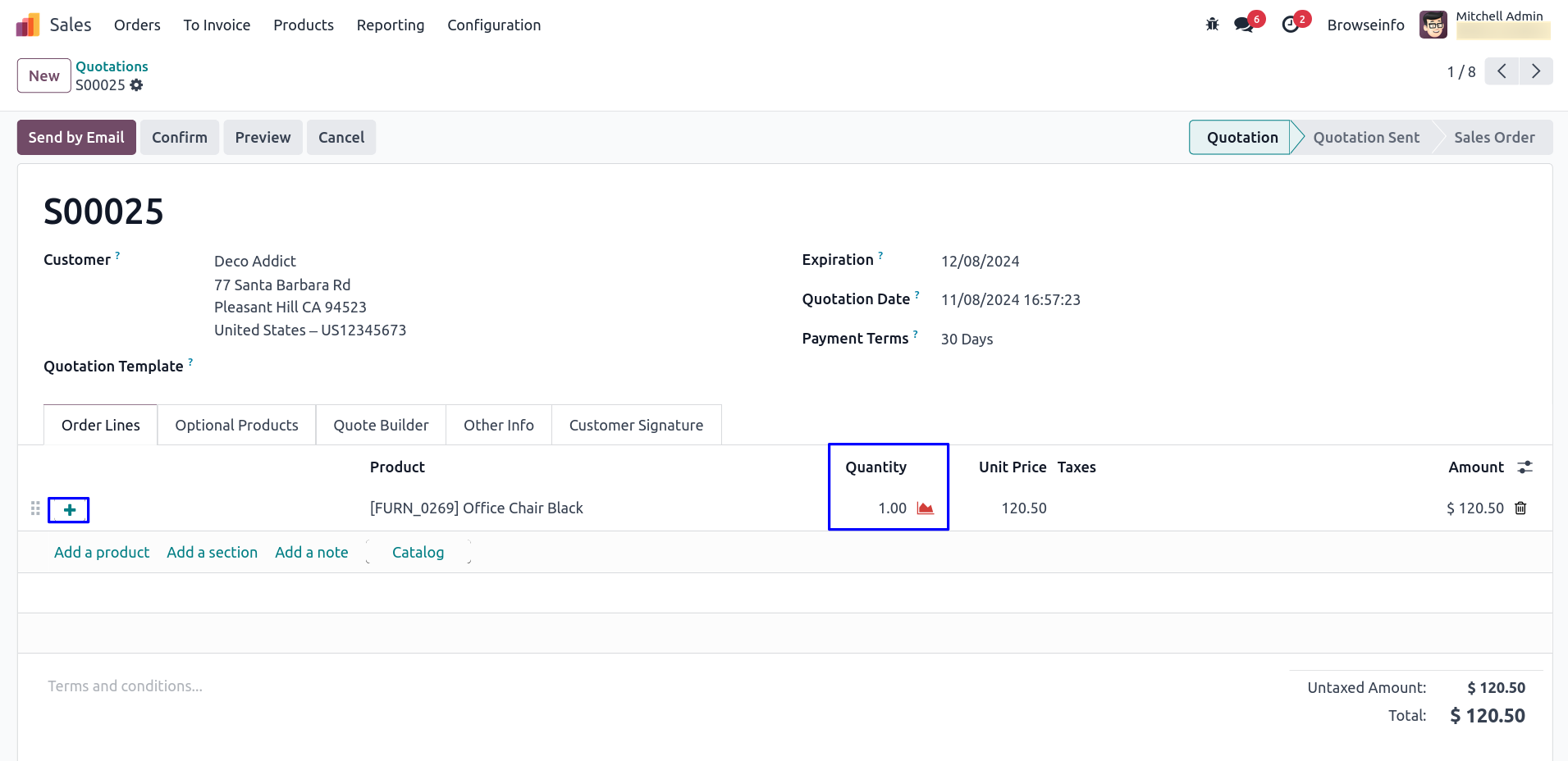Delete the Office Chair Black line

tap(1520, 508)
